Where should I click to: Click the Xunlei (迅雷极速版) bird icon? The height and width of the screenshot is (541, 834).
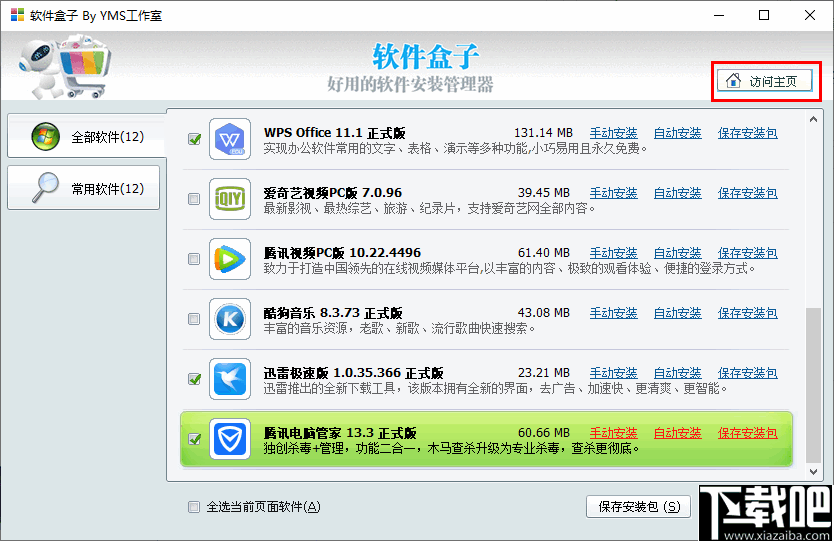pyautogui.click(x=230, y=379)
